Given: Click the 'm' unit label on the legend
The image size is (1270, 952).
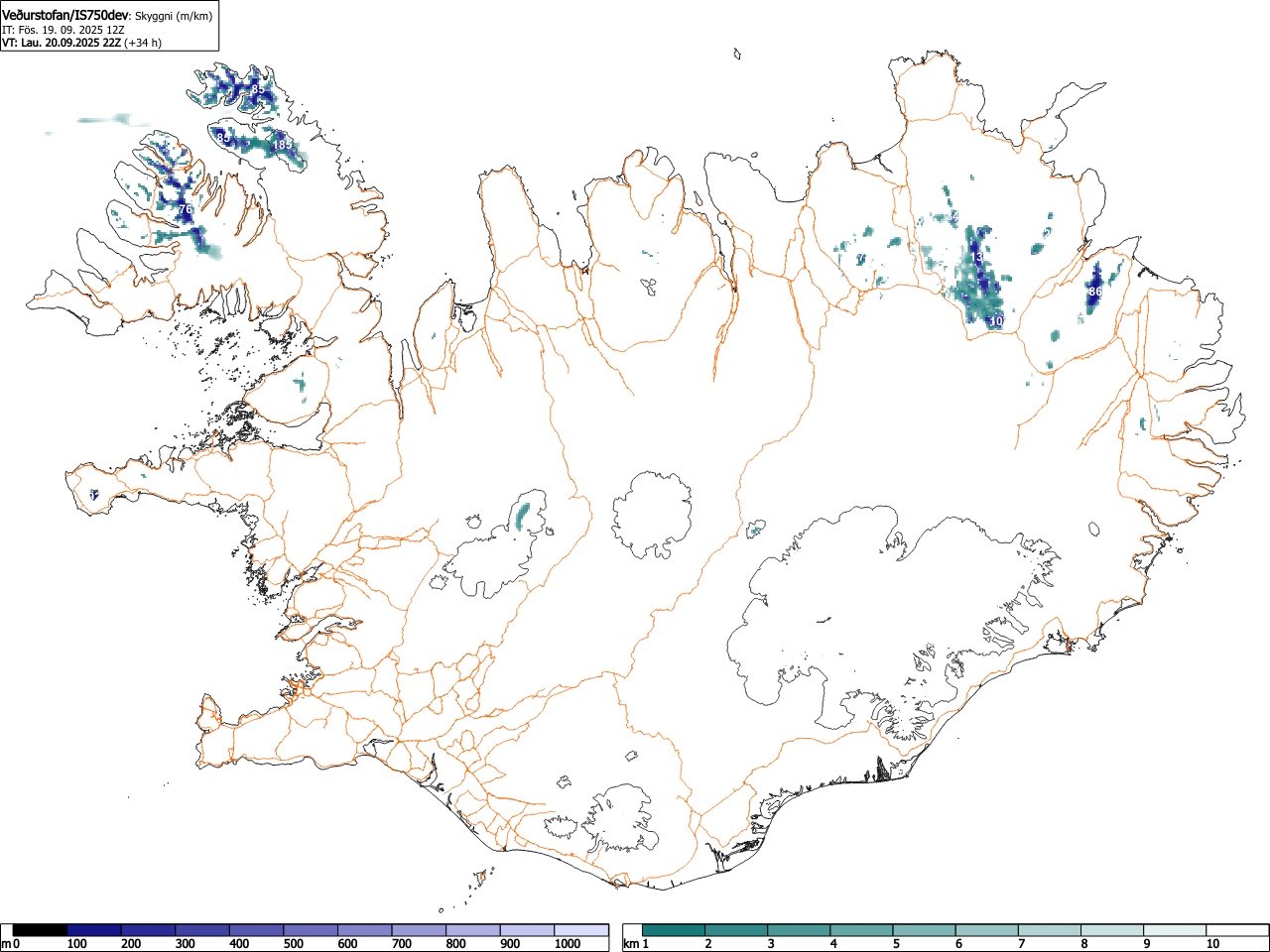Looking at the screenshot, I should click(x=6, y=944).
